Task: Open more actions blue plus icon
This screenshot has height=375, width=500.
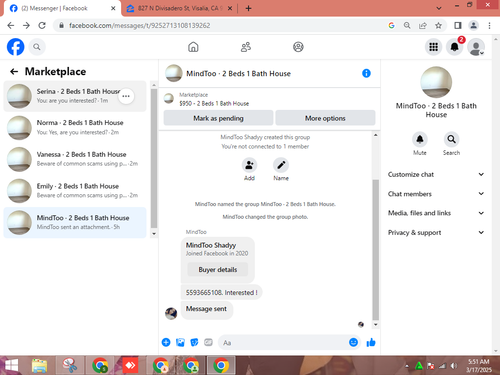Action: click(166, 342)
